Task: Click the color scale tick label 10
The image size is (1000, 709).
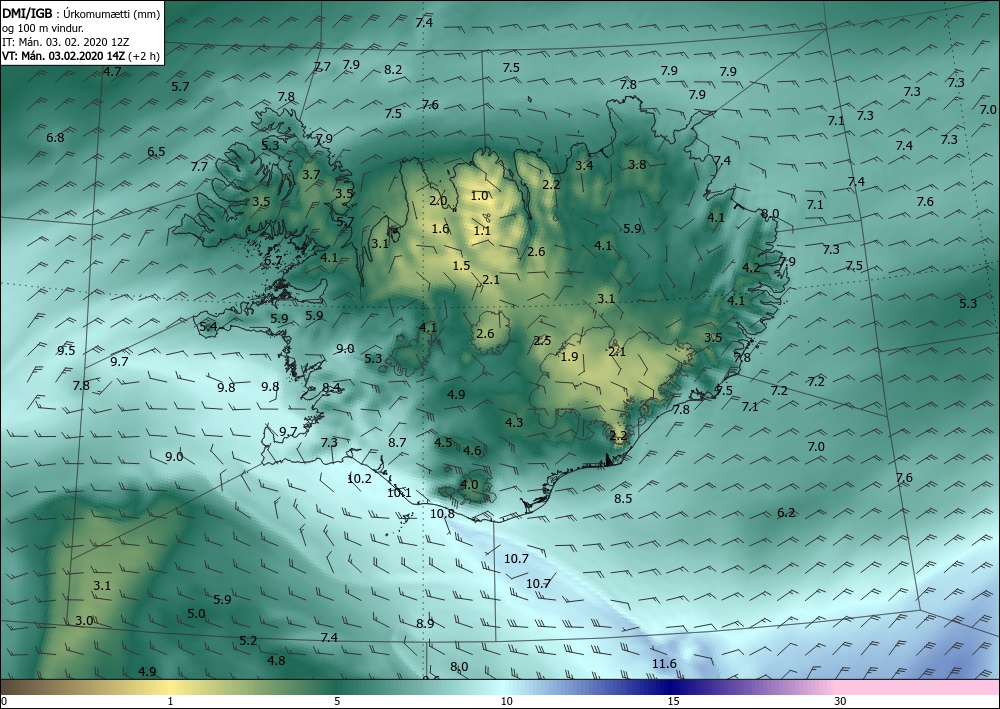Action: click(506, 701)
